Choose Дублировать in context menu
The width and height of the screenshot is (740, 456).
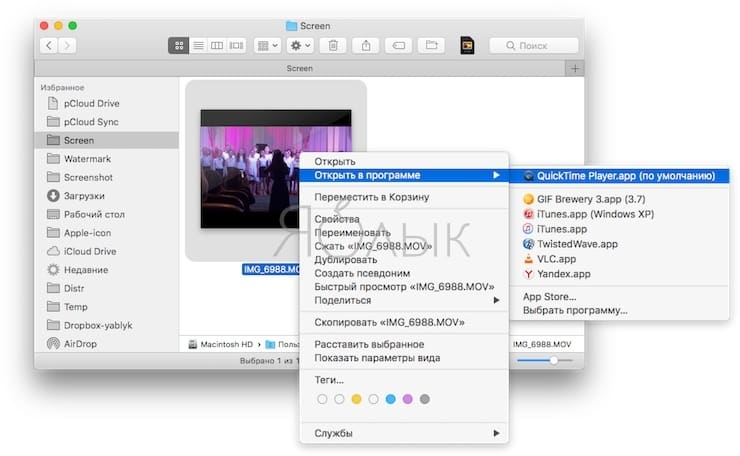(404, 260)
